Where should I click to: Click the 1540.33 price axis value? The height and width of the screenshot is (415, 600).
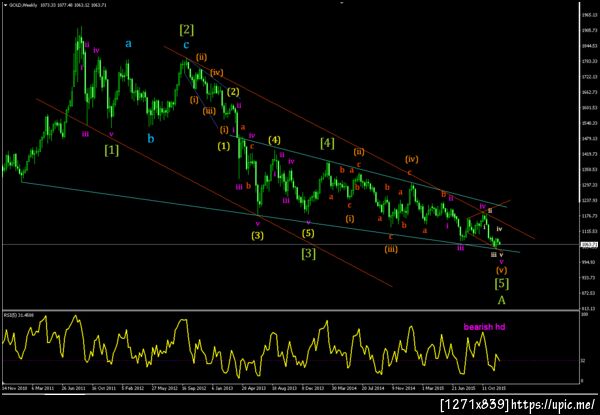point(588,123)
